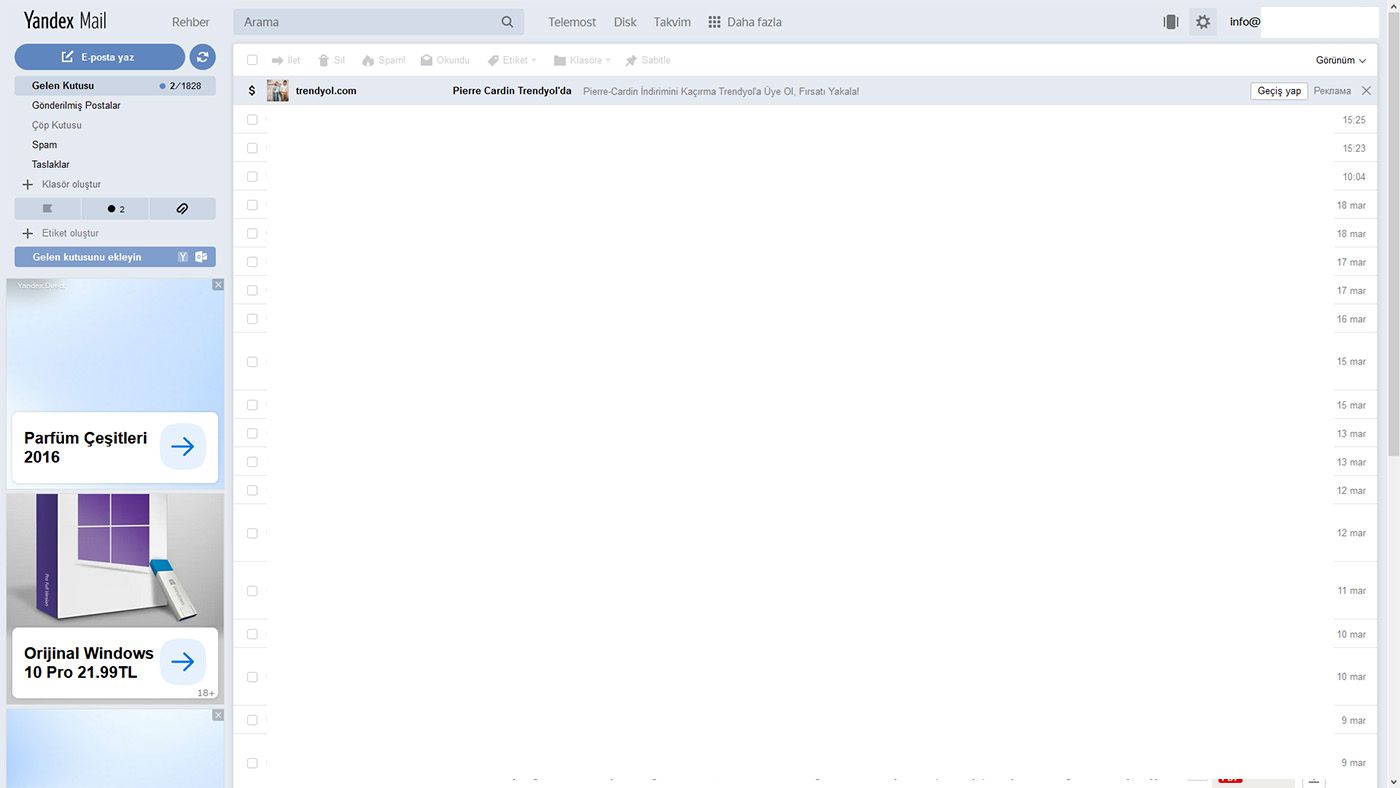Open the Görünüm view dropdown
The image size is (1400, 788).
[x=1341, y=61]
